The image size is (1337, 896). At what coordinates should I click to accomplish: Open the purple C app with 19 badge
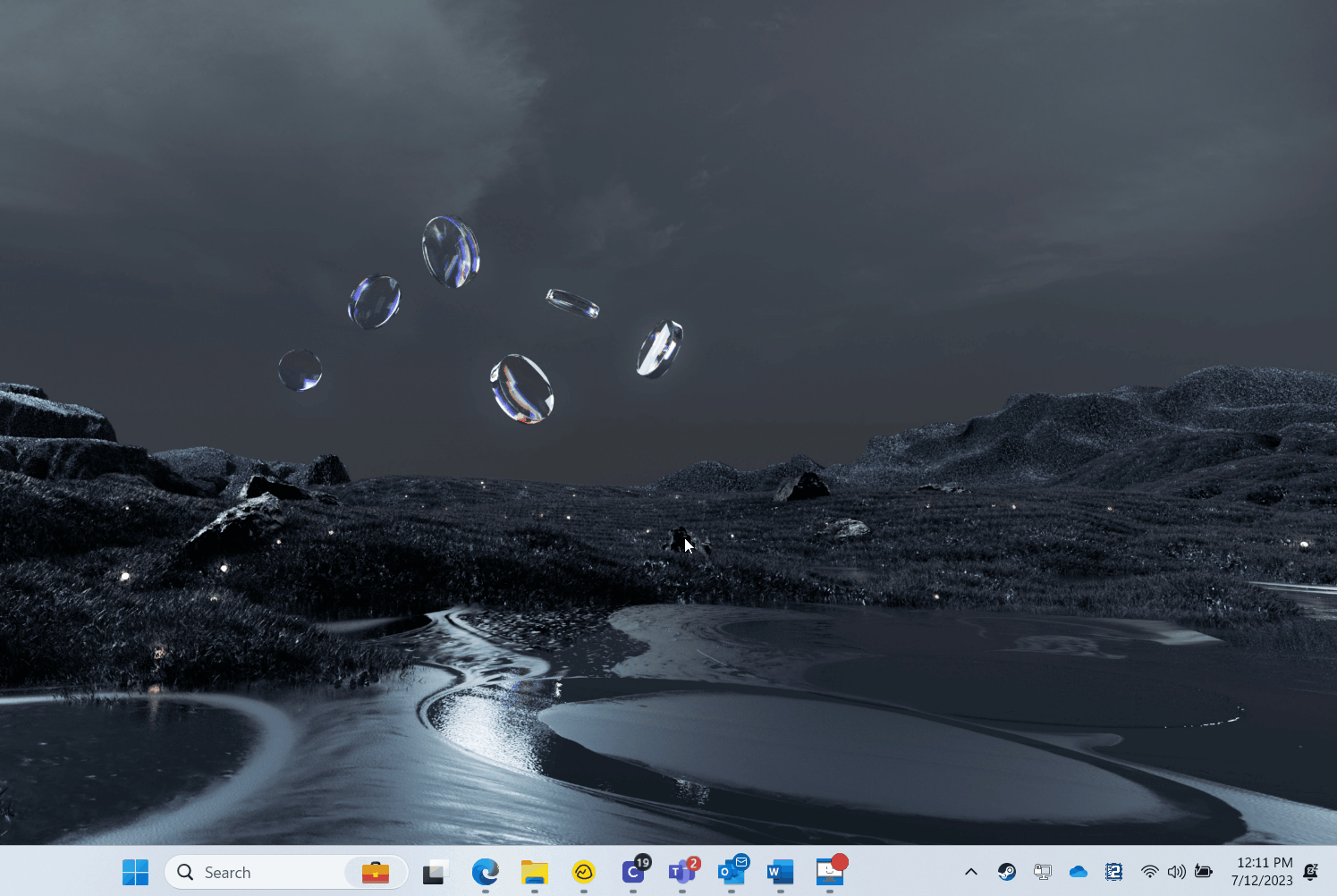click(x=635, y=870)
